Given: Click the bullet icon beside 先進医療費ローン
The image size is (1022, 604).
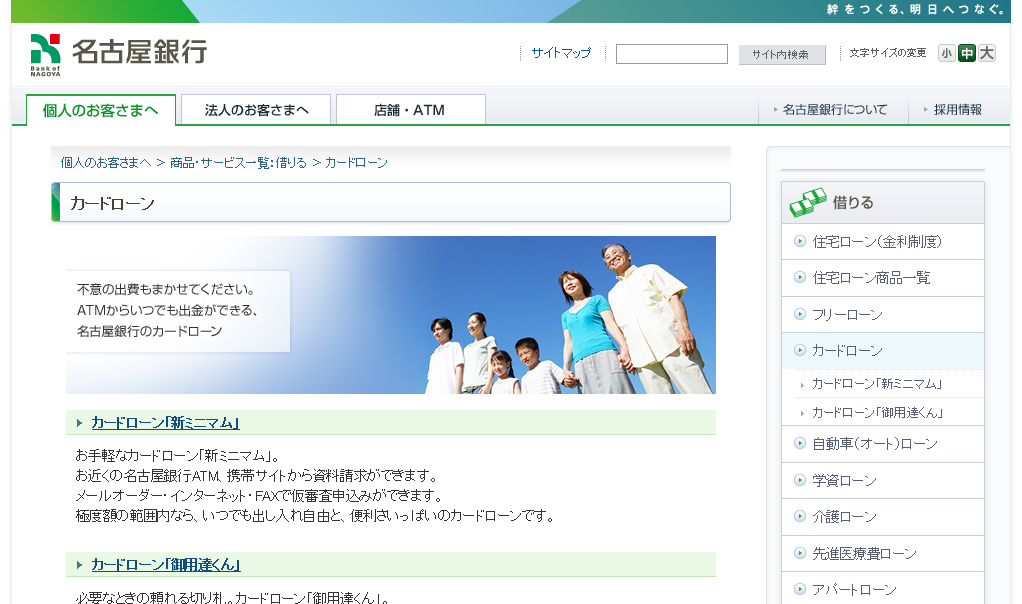Looking at the screenshot, I should click(x=800, y=553).
